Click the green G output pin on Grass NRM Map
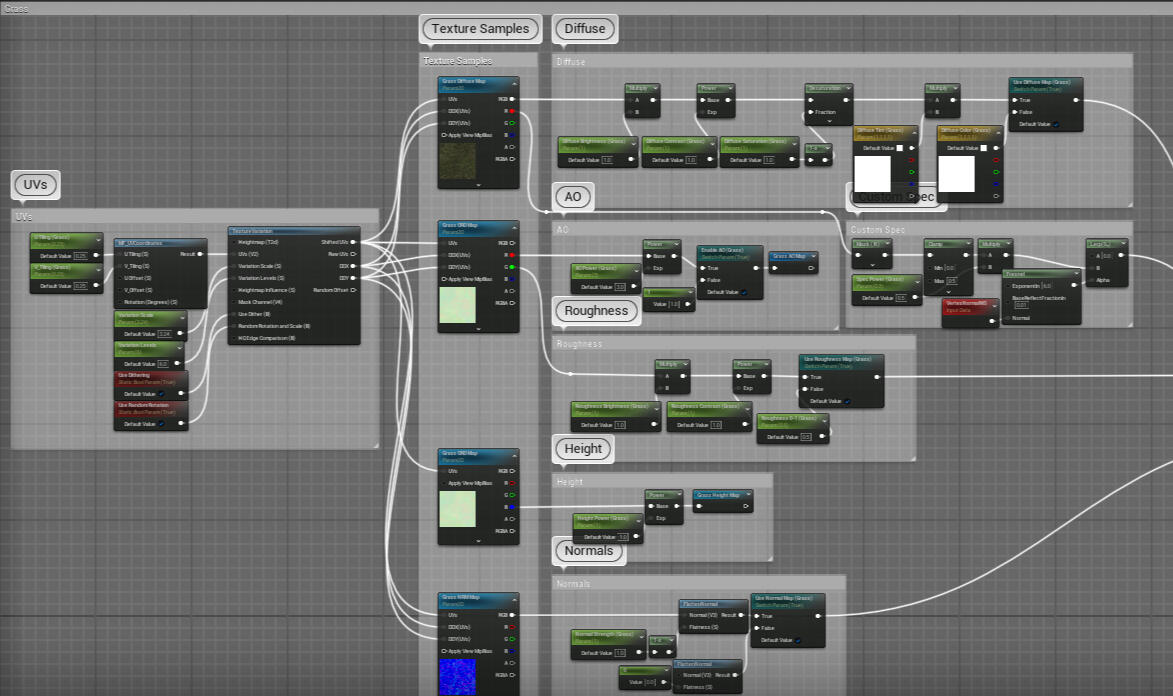The width and height of the screenshot is (1173, 696). [512, 638]
